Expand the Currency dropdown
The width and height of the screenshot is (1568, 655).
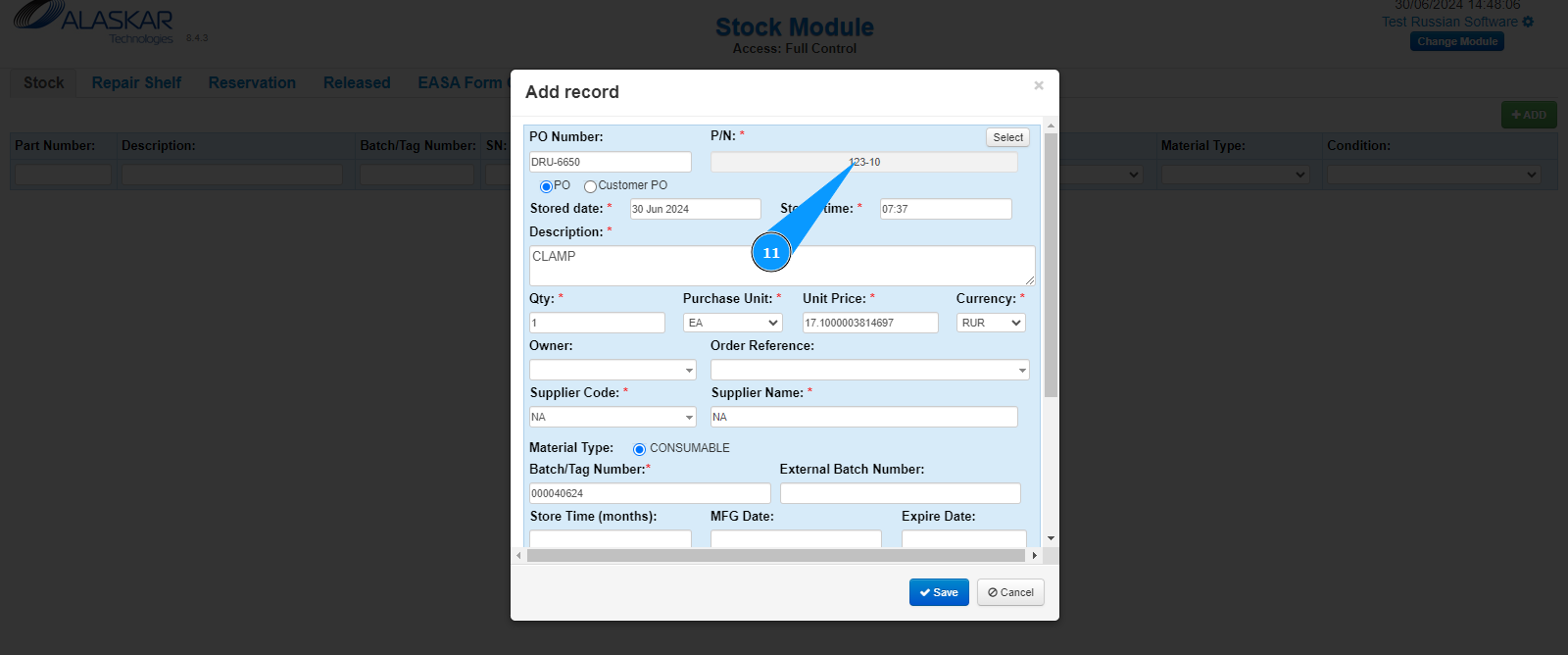990,323
